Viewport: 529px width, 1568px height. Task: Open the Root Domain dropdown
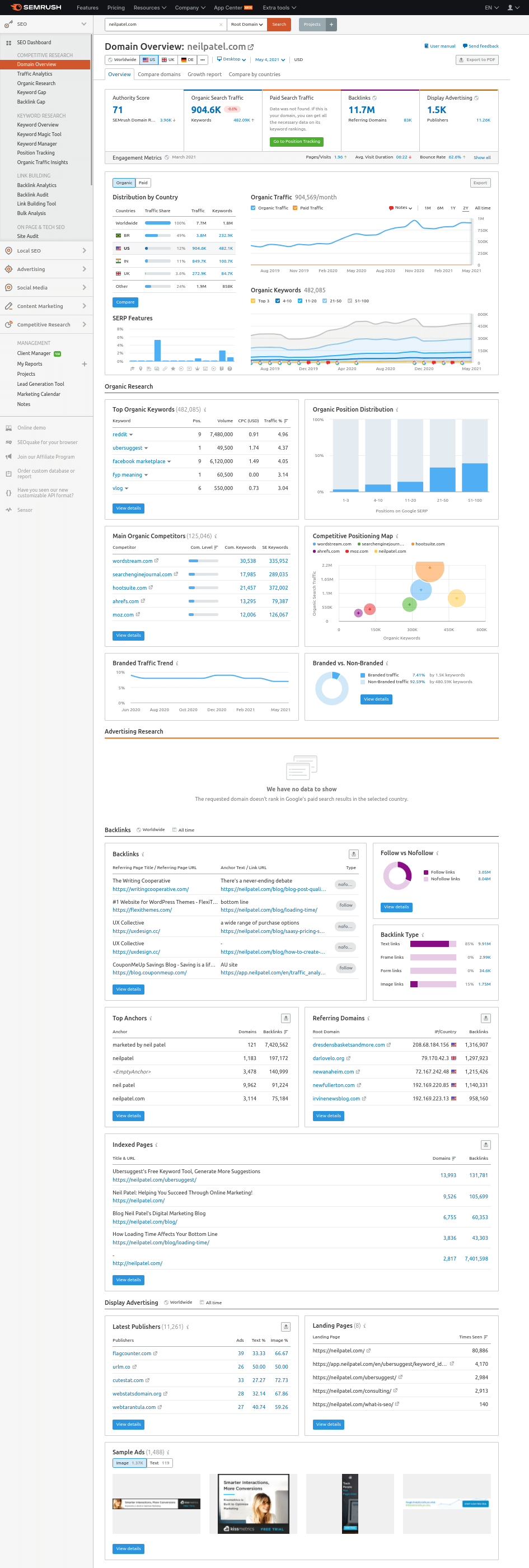(246, 24)
